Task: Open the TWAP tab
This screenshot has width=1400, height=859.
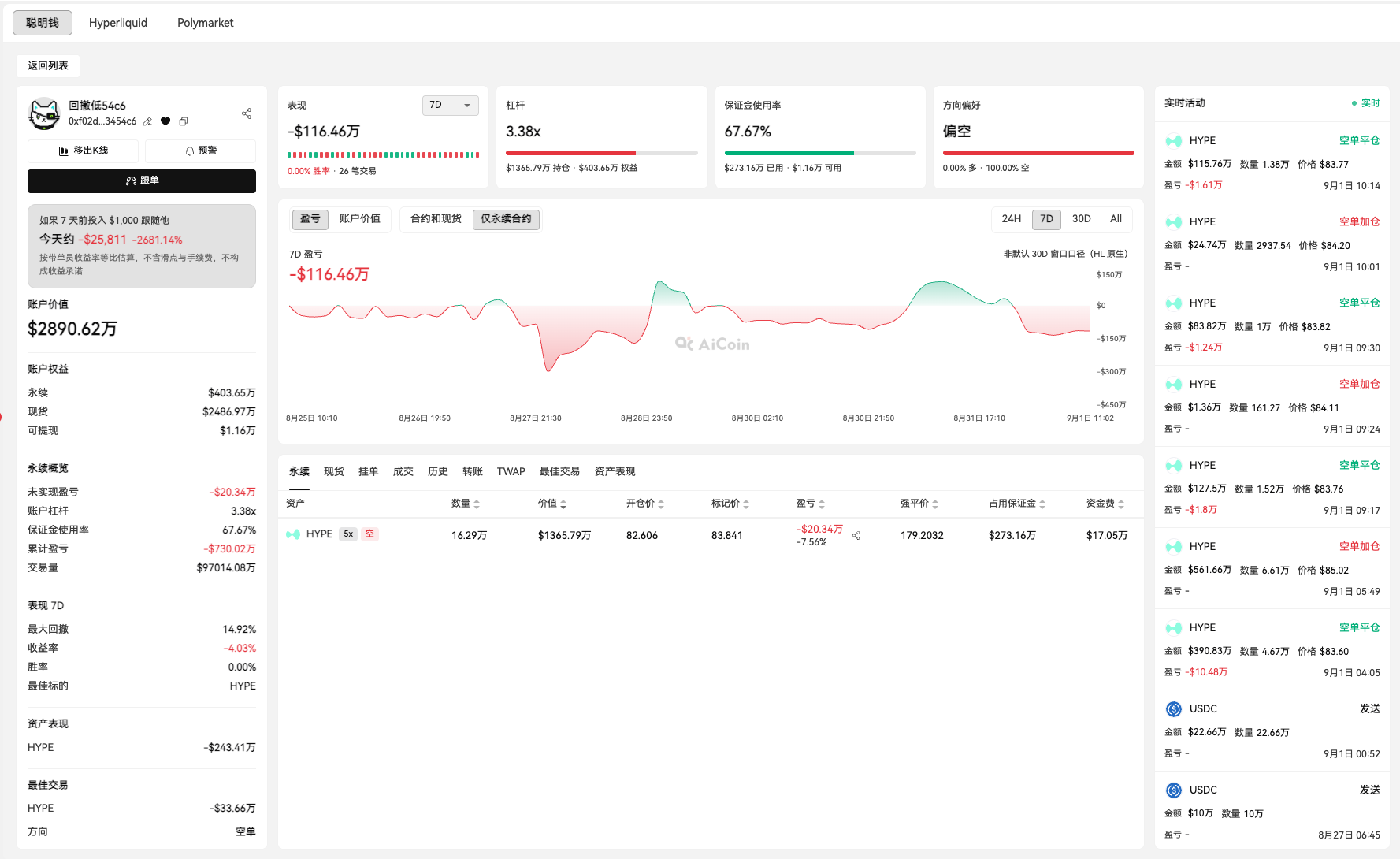Action: click(x=511, y=472)
